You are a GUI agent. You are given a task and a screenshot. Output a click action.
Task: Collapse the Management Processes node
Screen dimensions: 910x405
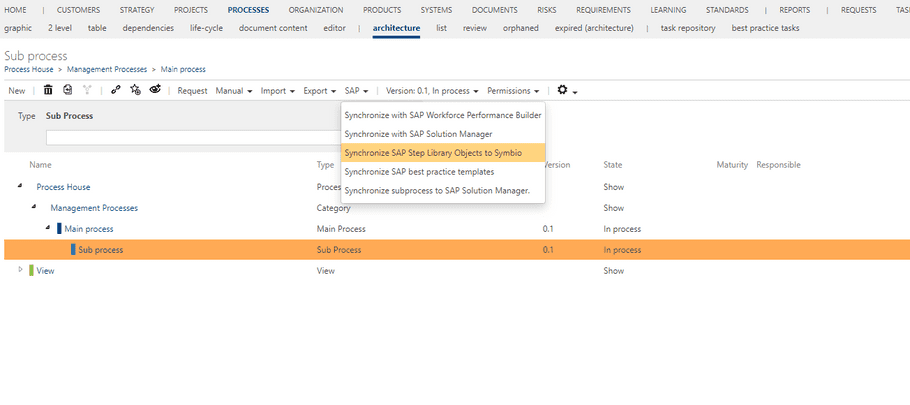click(x=34, y=207)
